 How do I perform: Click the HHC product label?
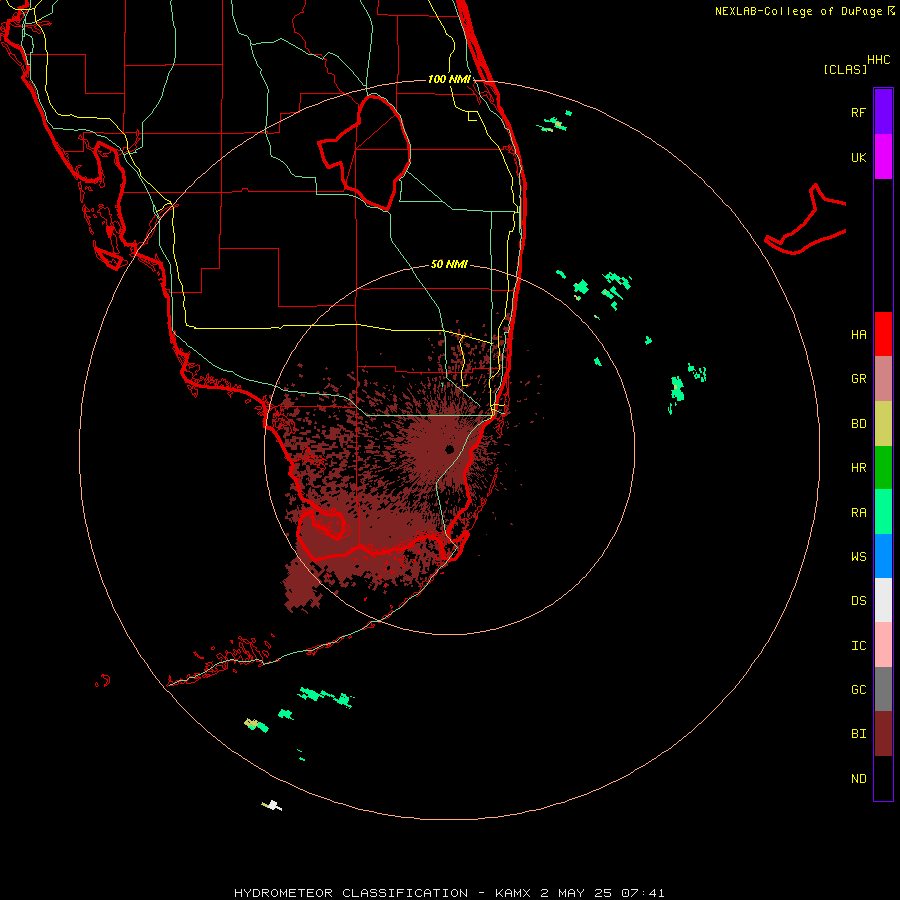tap(878, 60)
